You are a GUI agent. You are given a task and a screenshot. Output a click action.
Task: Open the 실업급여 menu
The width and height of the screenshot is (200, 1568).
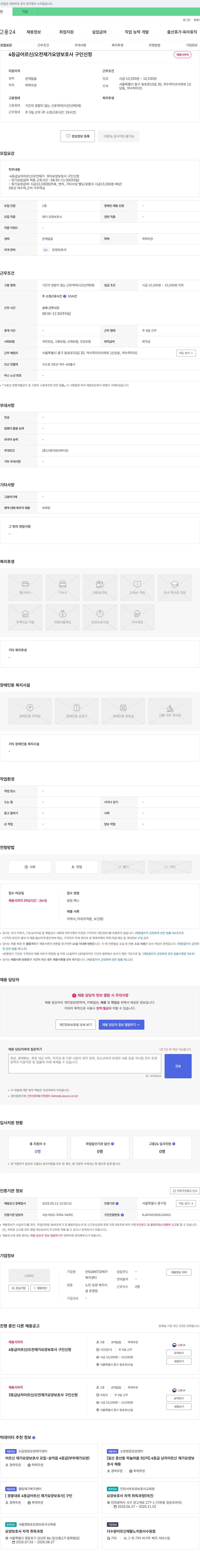coord(99,32)
